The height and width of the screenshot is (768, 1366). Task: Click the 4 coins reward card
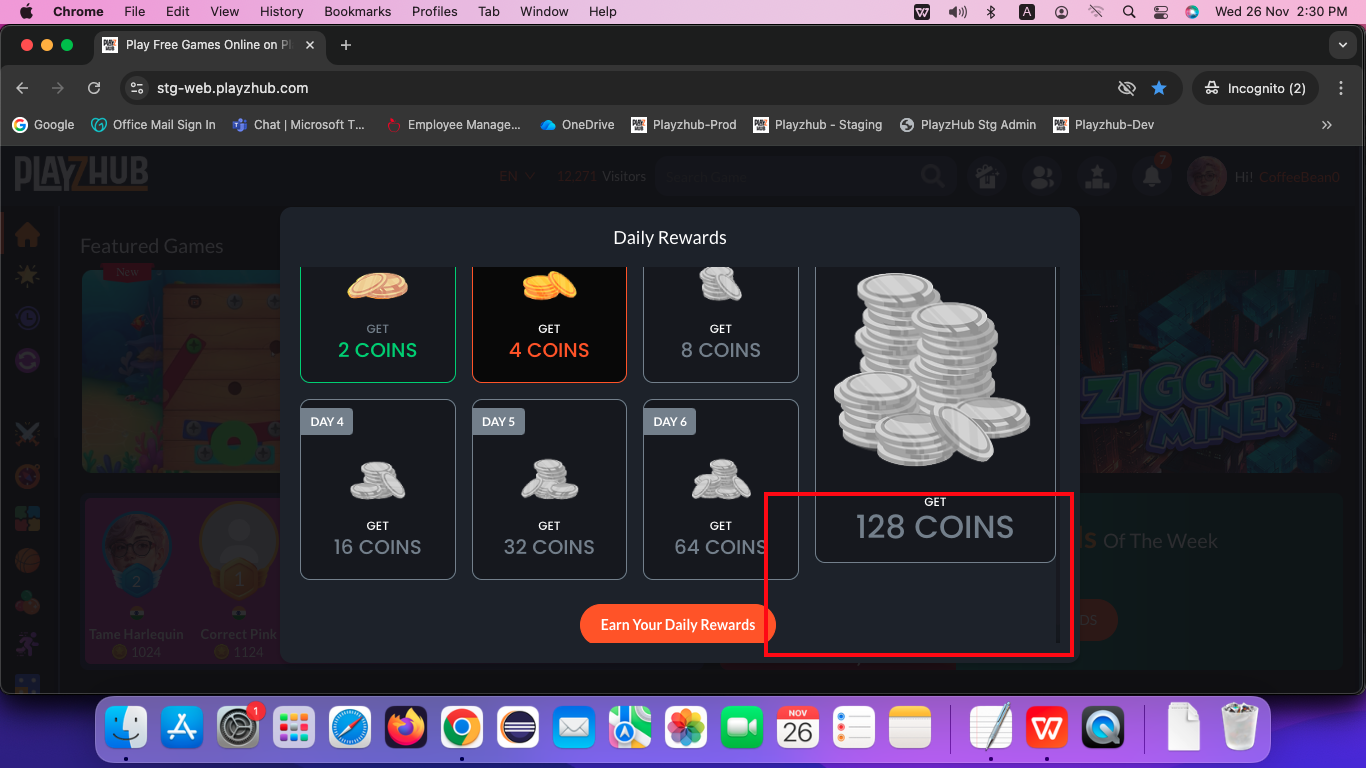(549, 325)
